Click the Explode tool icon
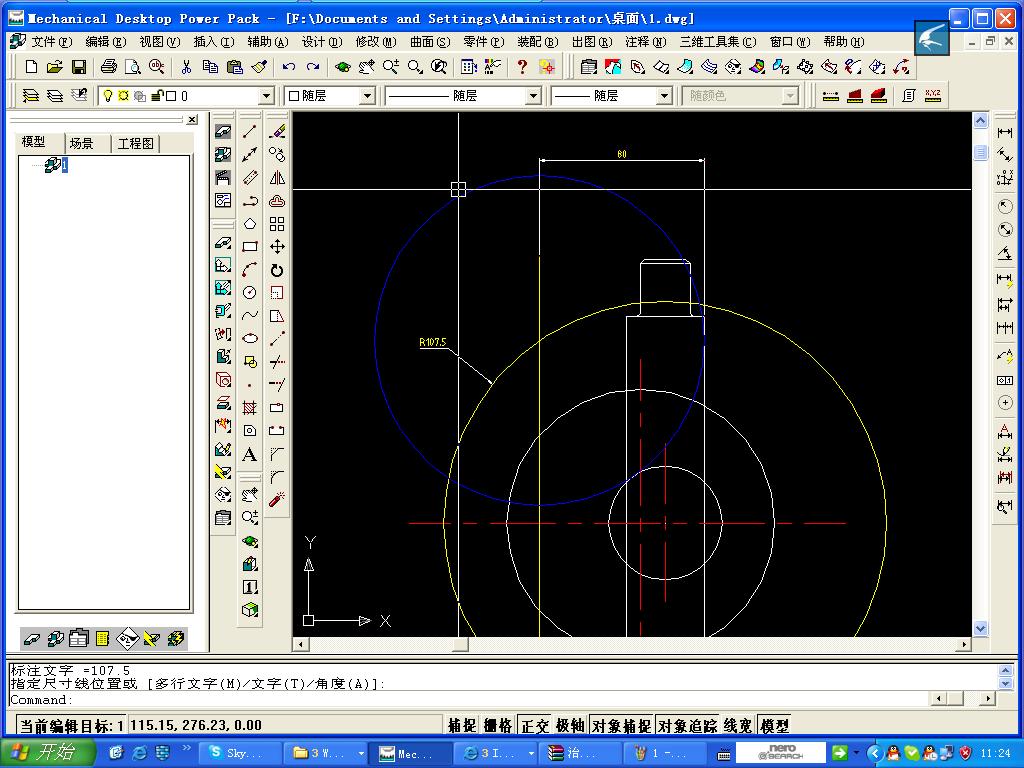Viewport: 1024px width, 768px height. click(277, 499)
